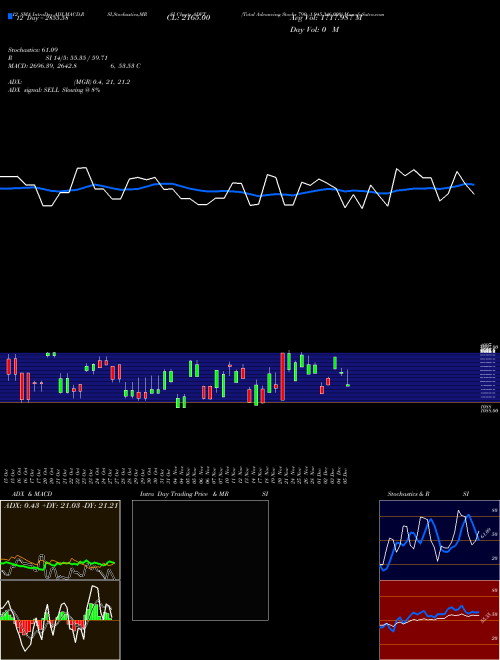Click the blue 12 Day SMA legend square
Image resolution: width=500 pixels, height=660 pixels.
tap(10, 17)
